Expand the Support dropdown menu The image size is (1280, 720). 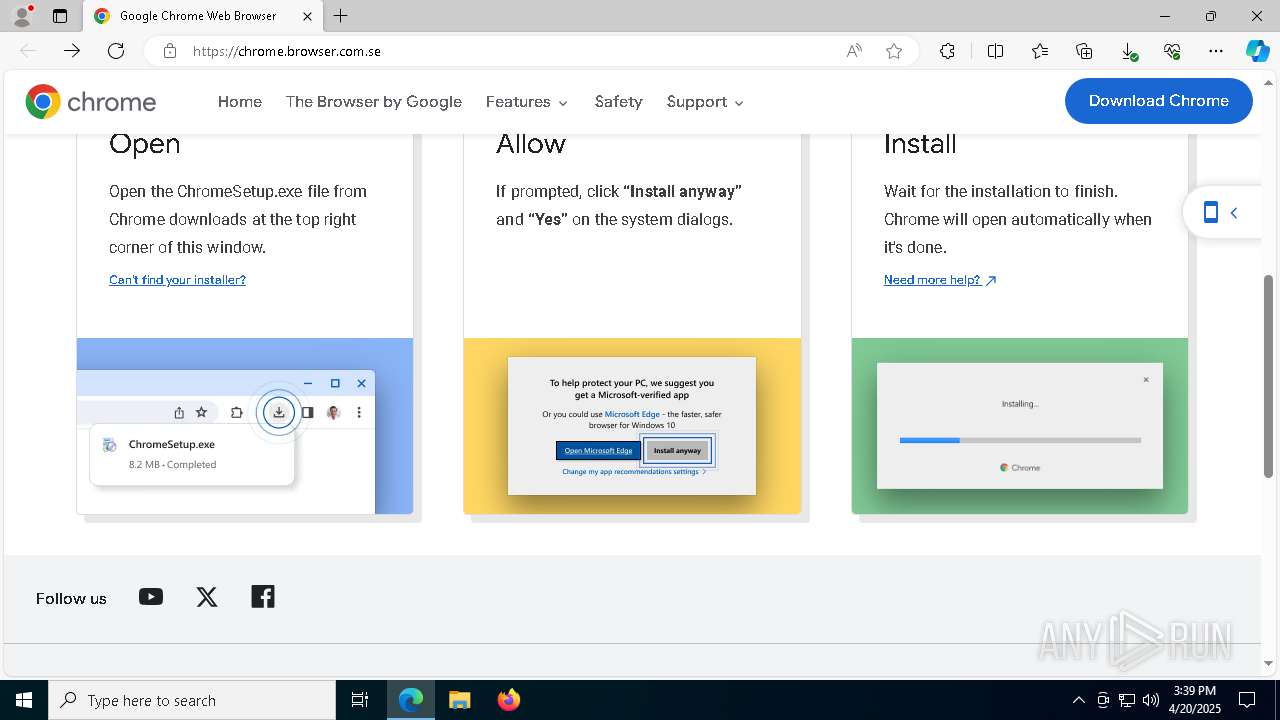click(706, 102)
